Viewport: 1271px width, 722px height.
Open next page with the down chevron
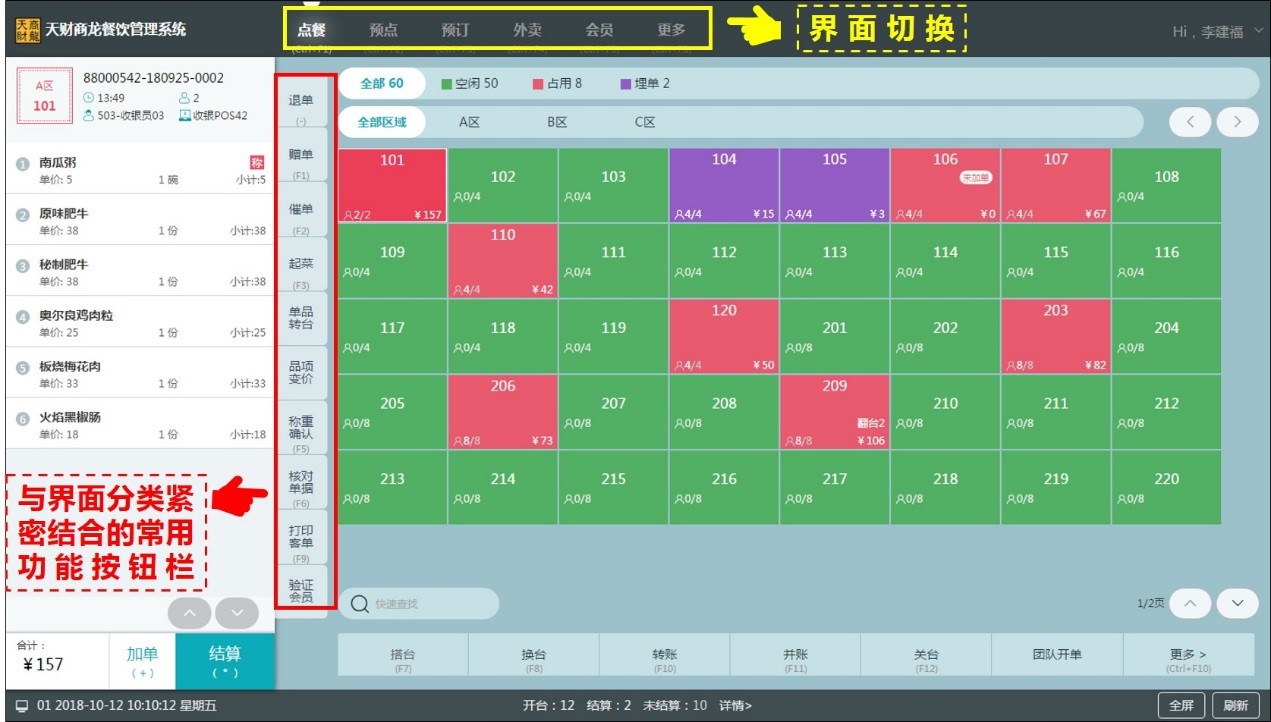1237,604
